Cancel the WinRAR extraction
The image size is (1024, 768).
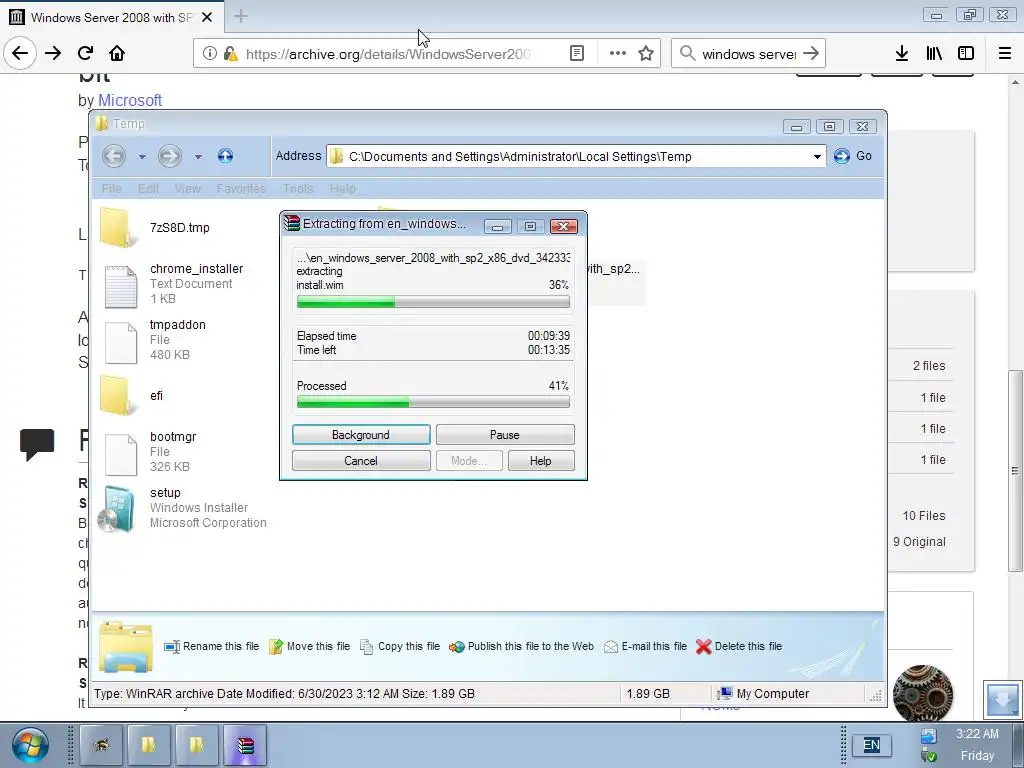tap(361, 461)
